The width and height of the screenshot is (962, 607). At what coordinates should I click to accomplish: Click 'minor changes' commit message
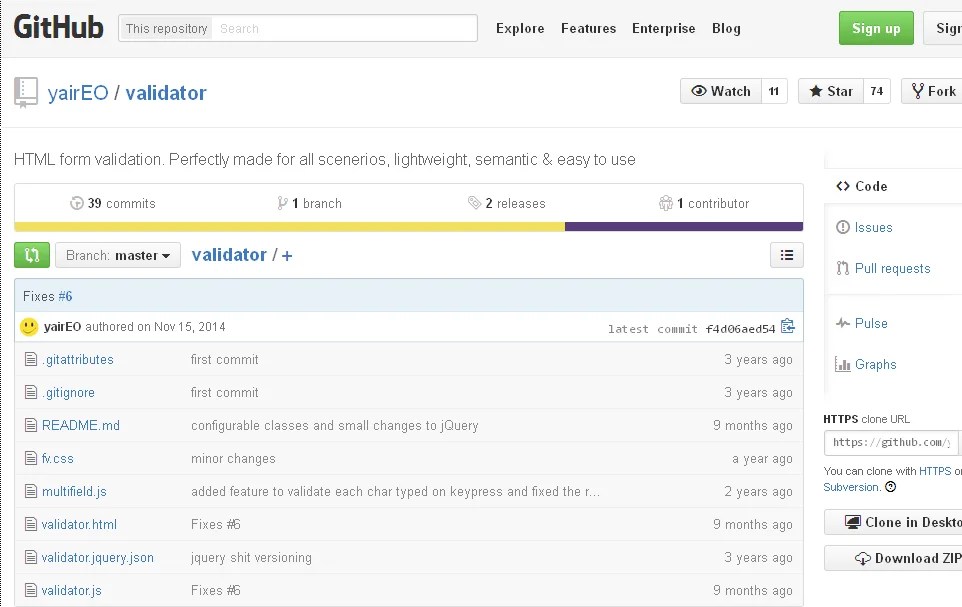pos(233,458)
